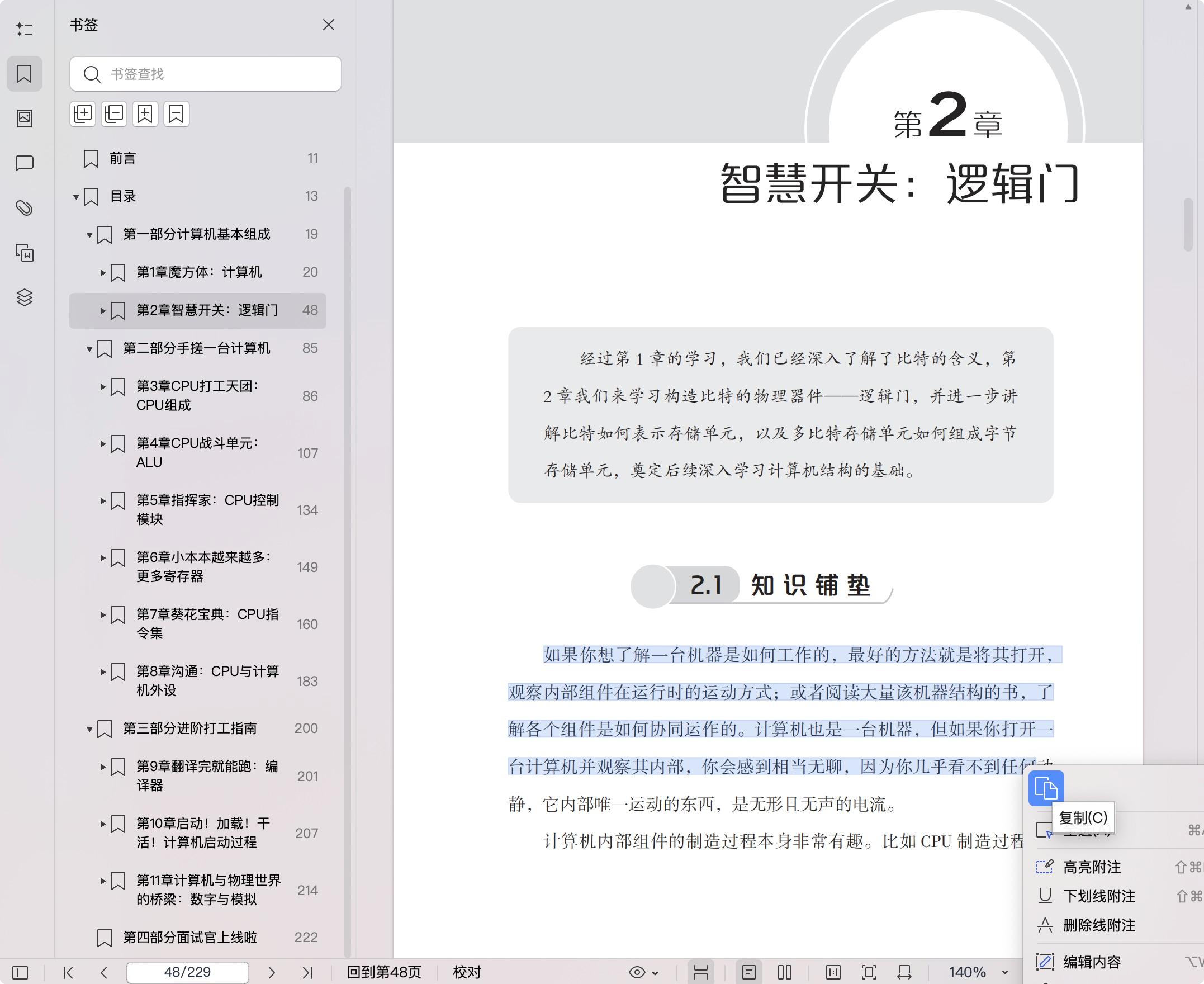Expand 第5章指挥家 bookmark
Viewport: 1204px width, 984px height.
point(103,501)
